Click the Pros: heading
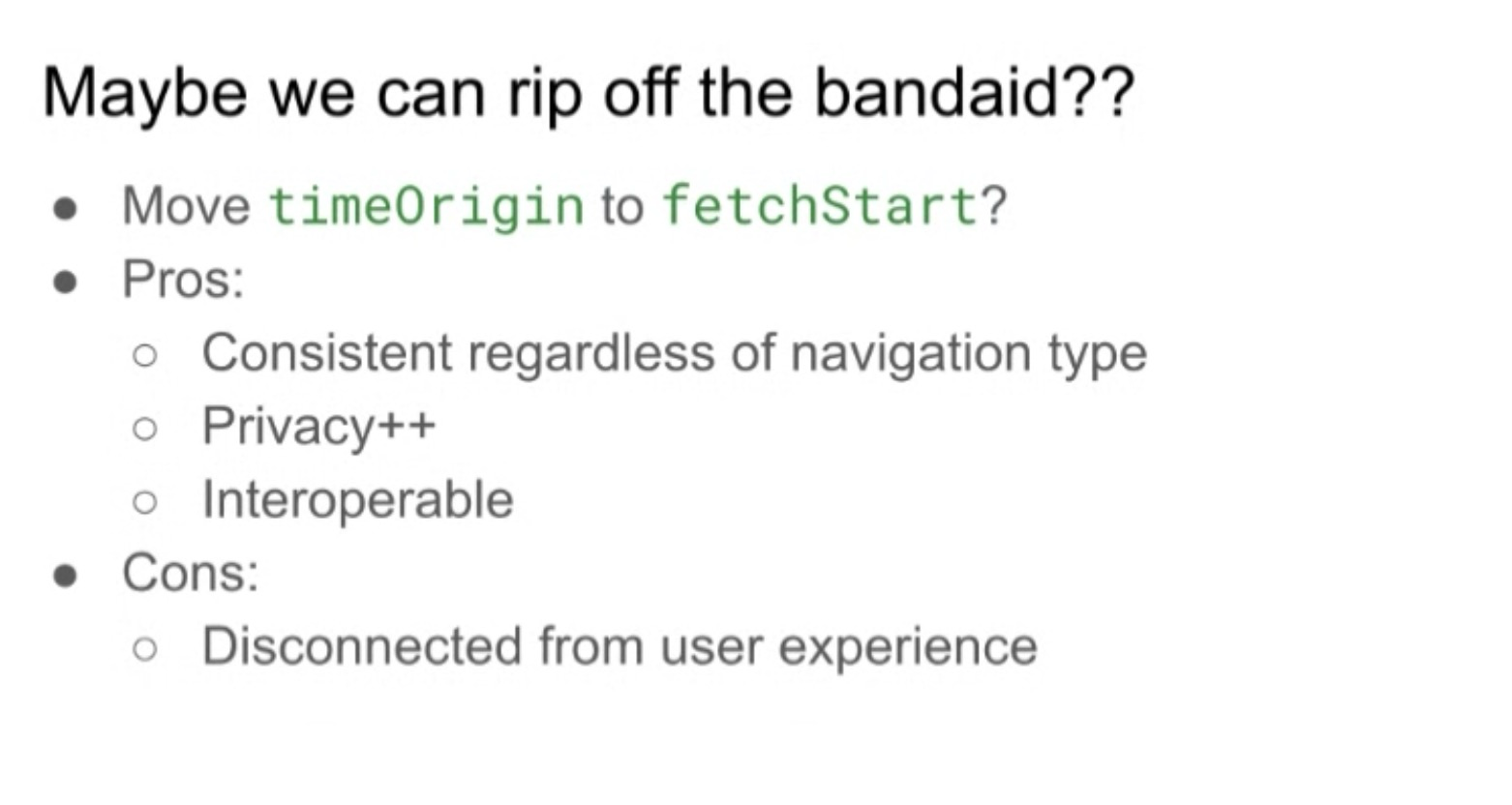This screenshot has height=805, width=1512. click(x=183, y=280)
